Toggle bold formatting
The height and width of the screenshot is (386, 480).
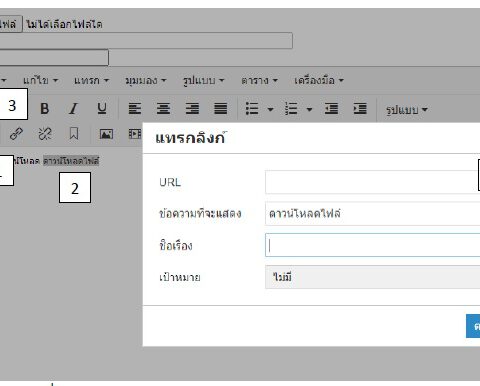coord(45,109)
